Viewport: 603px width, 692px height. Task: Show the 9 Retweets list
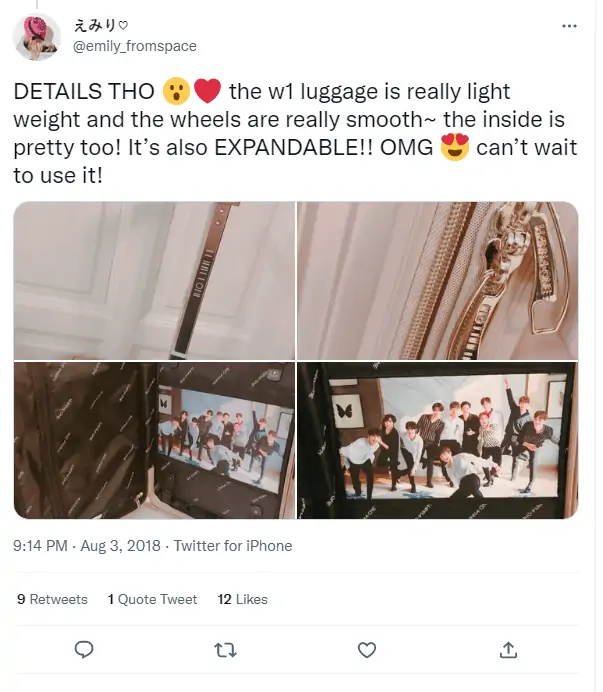[52, 599]
